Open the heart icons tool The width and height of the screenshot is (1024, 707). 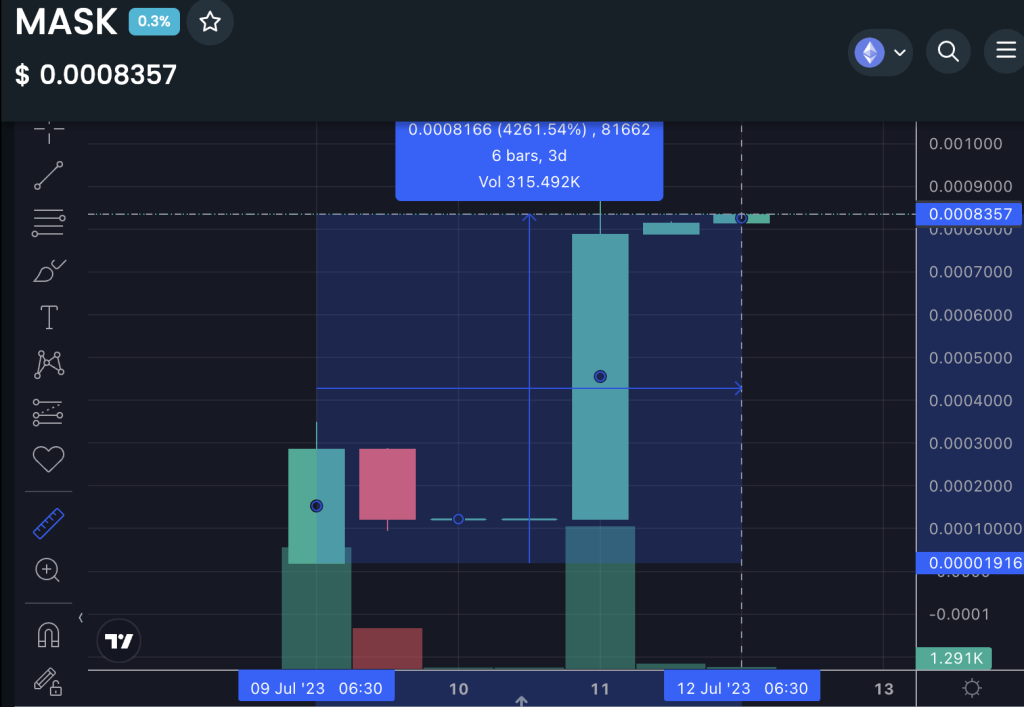click(48, 459)
